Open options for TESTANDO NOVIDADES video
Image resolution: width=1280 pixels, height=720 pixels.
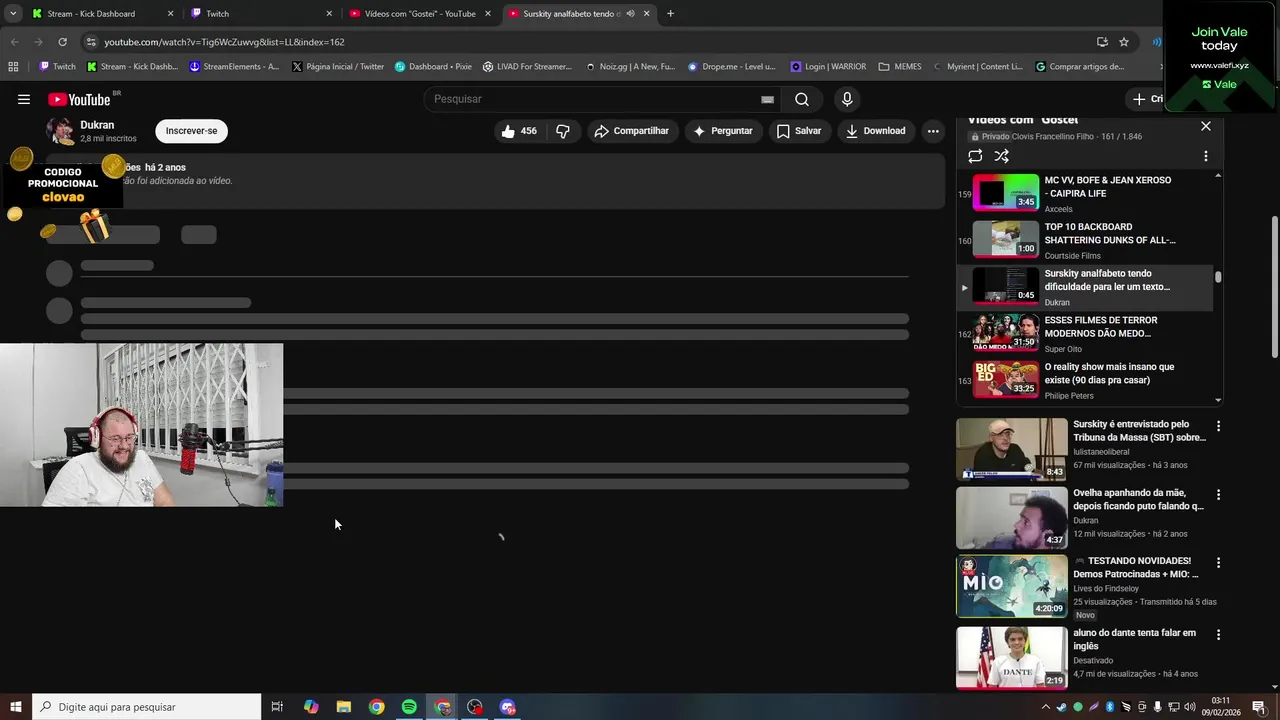1218,563
